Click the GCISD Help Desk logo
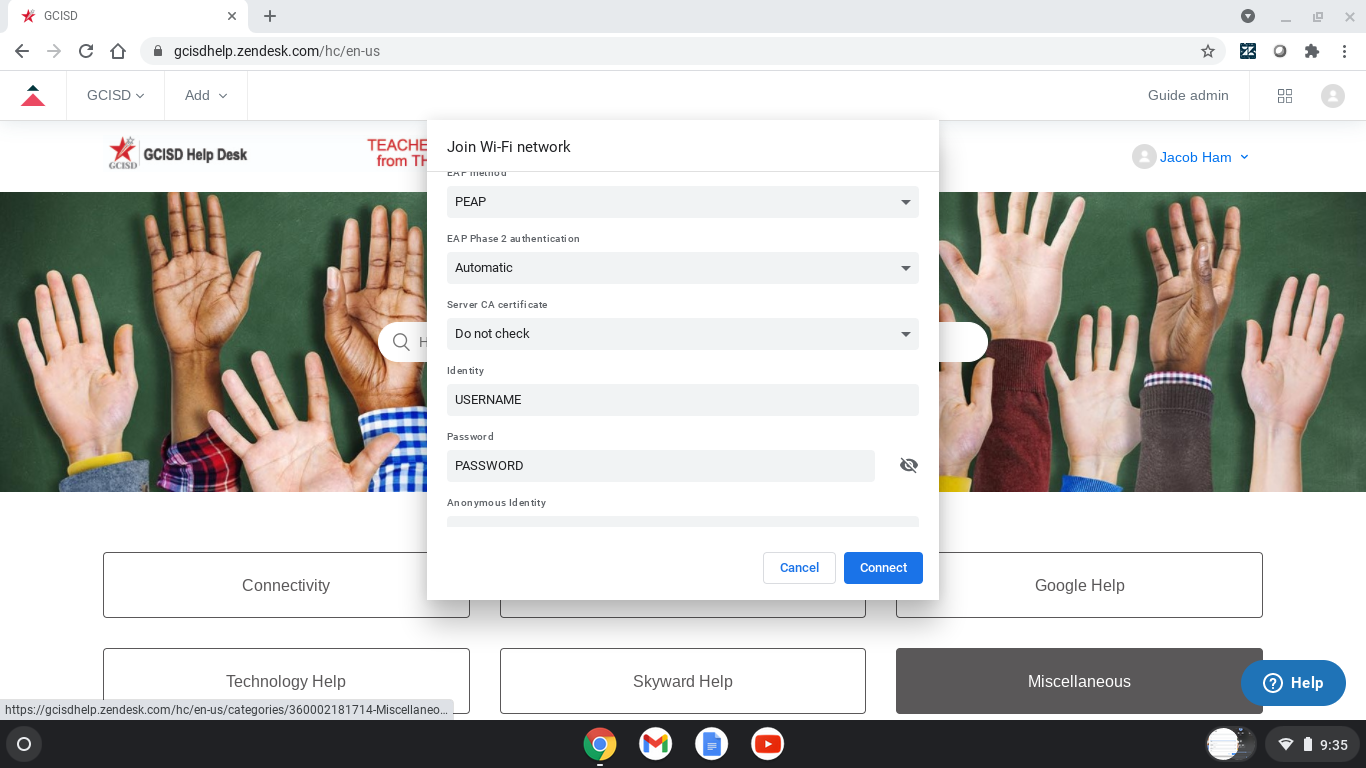 pyautogui.click(x=178, y=153)
